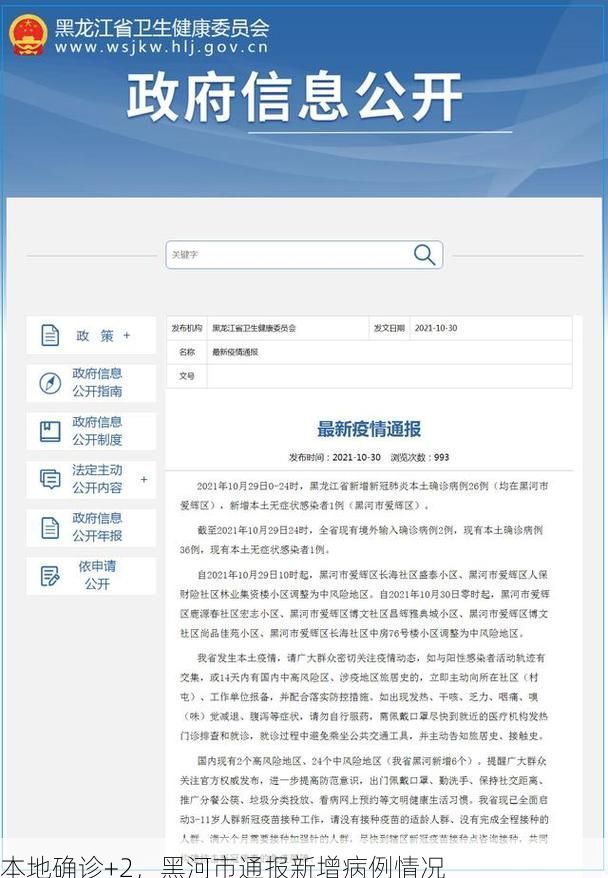This screenshot has width=608, height=878.
Task: Click the 发布机构 label cell
Action: click(187, 328)
